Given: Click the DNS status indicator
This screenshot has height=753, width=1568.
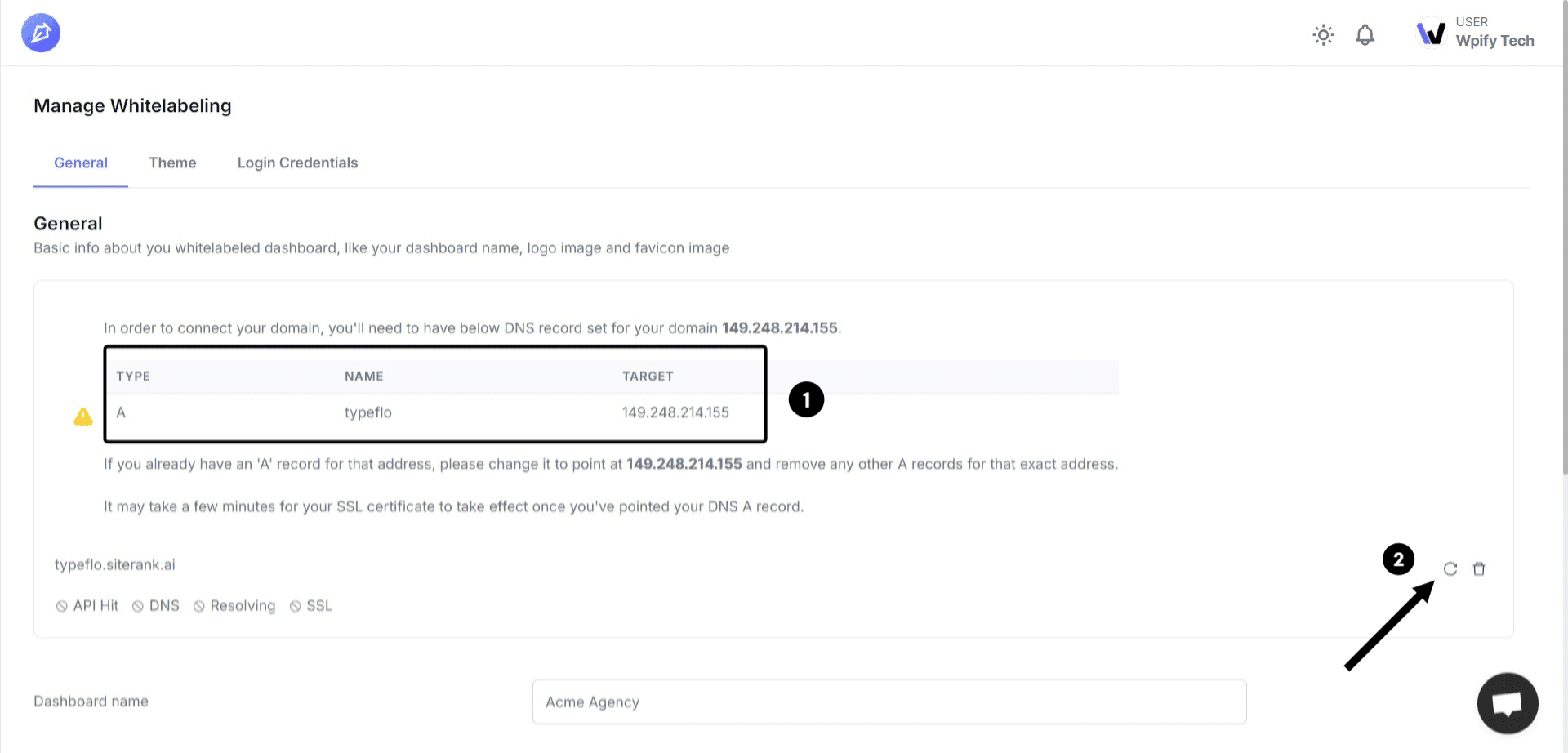Looking at the screenshot, I should tap(156, 606).
